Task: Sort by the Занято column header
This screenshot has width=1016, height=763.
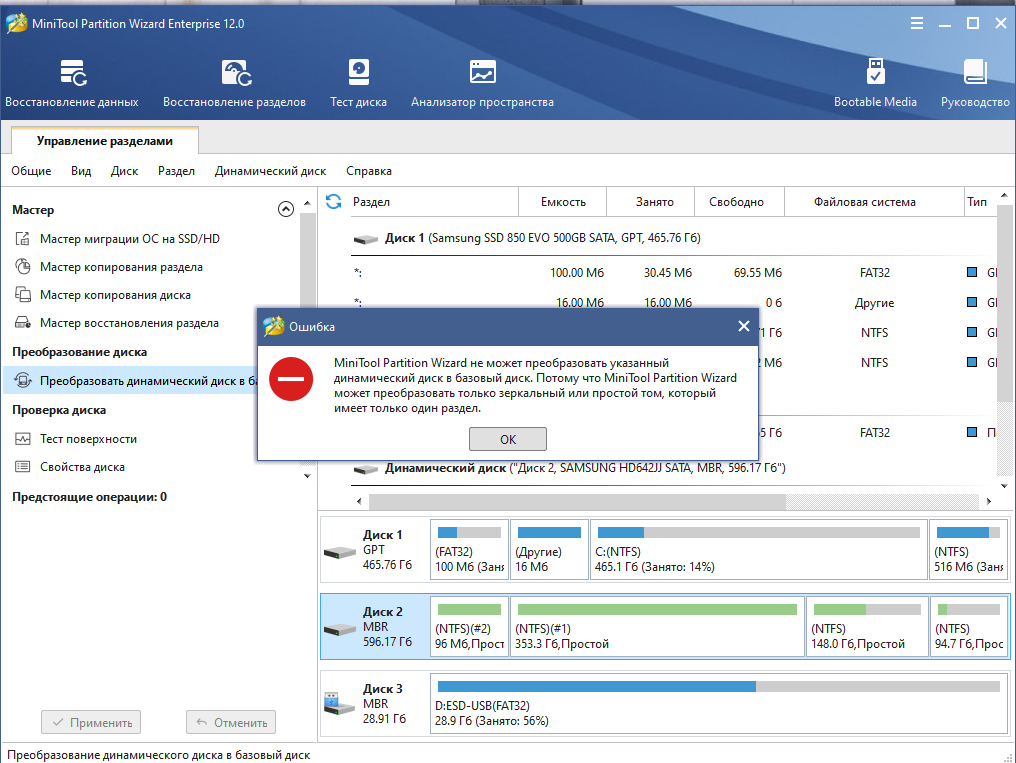Action: click(651, 201)
